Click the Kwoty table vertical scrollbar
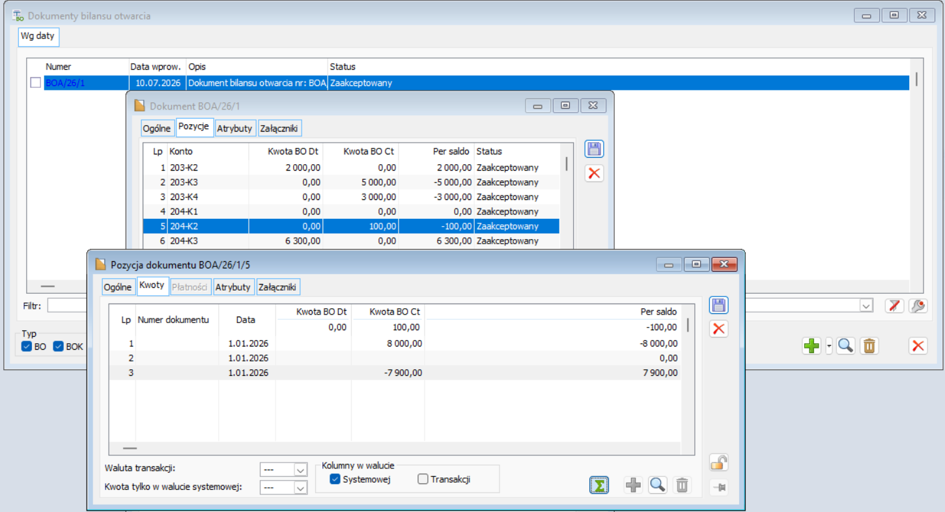This screenshot has width=945, height=512. [x=688, y=326]
